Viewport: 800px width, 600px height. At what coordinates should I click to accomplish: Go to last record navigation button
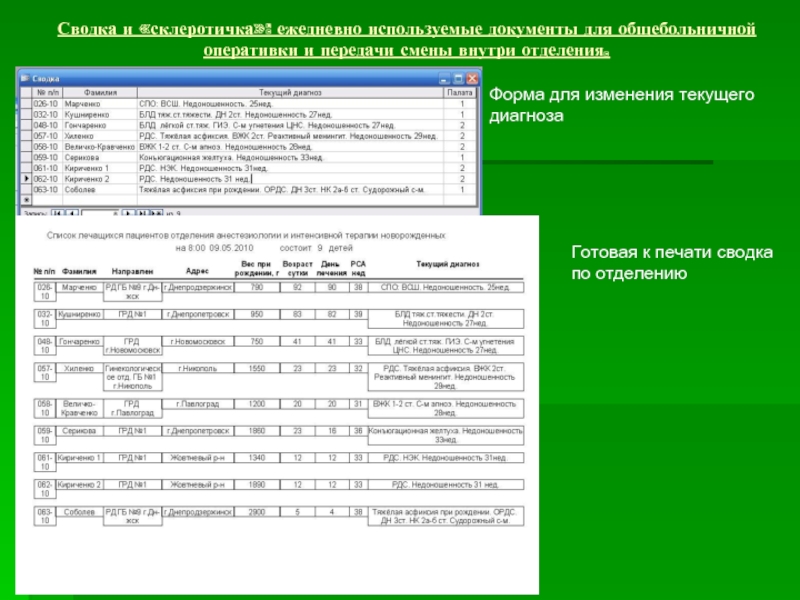tap(142, 213)
